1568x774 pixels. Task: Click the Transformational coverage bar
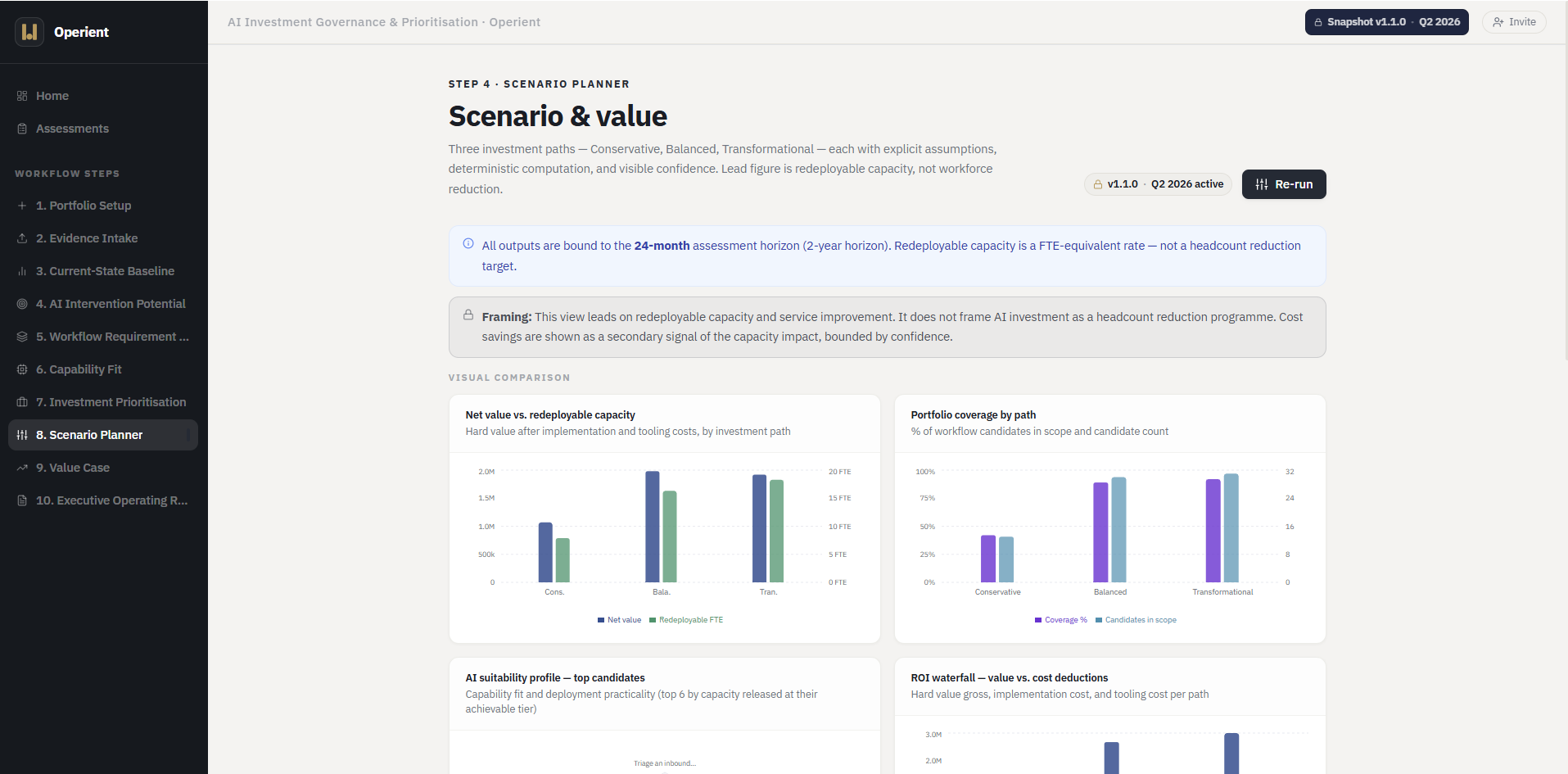(1213, 531)
